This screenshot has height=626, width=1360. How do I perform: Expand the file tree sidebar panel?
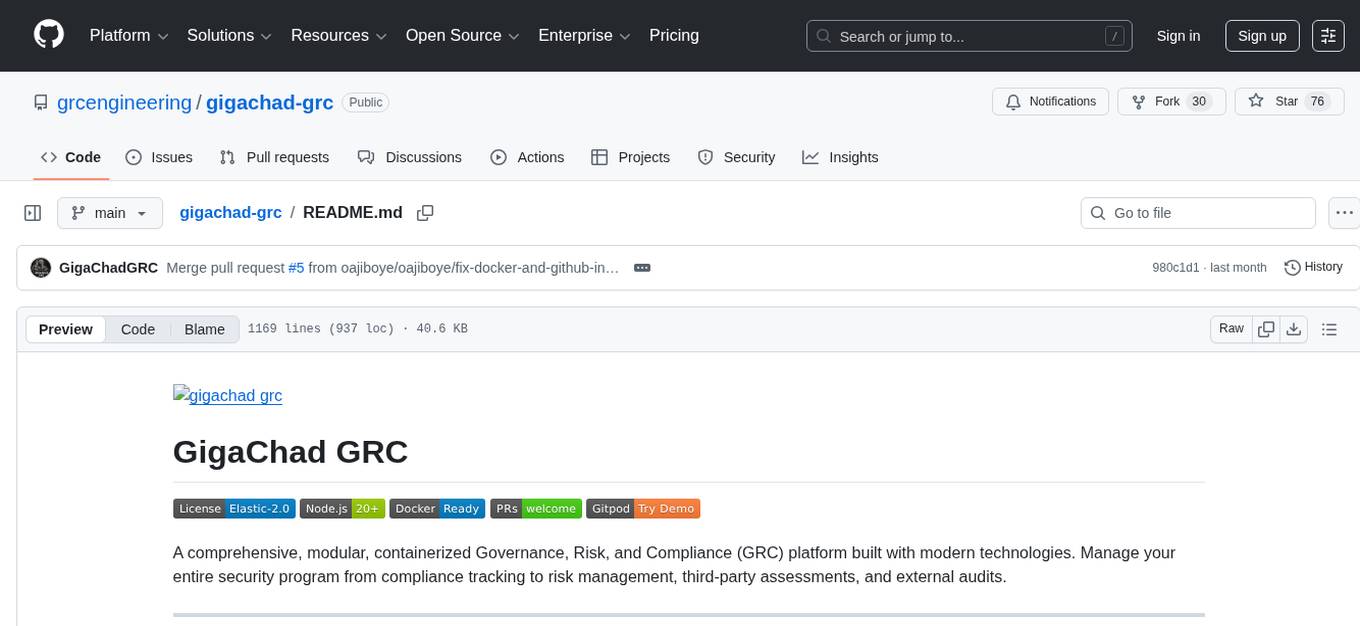pyautogui.click(x=32, y=212)
